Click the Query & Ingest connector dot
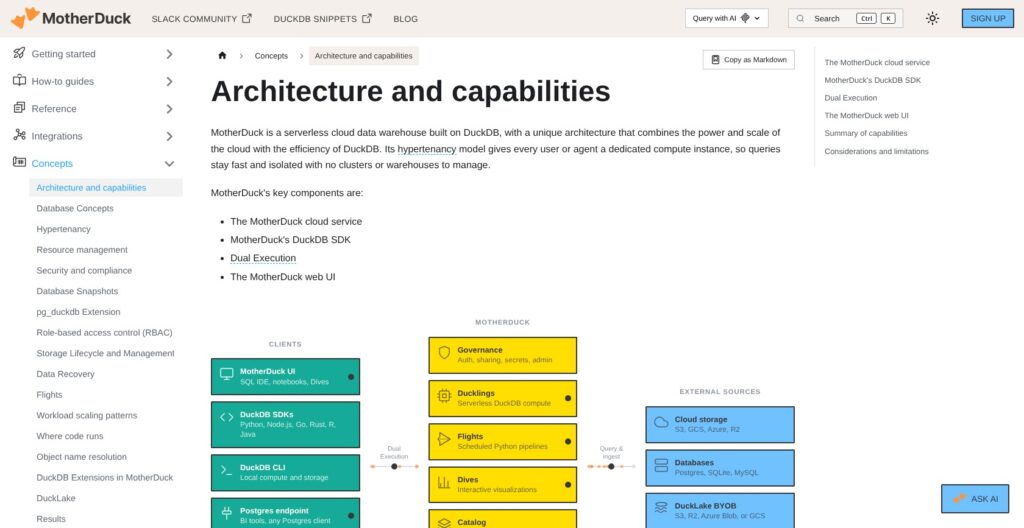This screenshot has width=1024, height=528. point(611,467)
